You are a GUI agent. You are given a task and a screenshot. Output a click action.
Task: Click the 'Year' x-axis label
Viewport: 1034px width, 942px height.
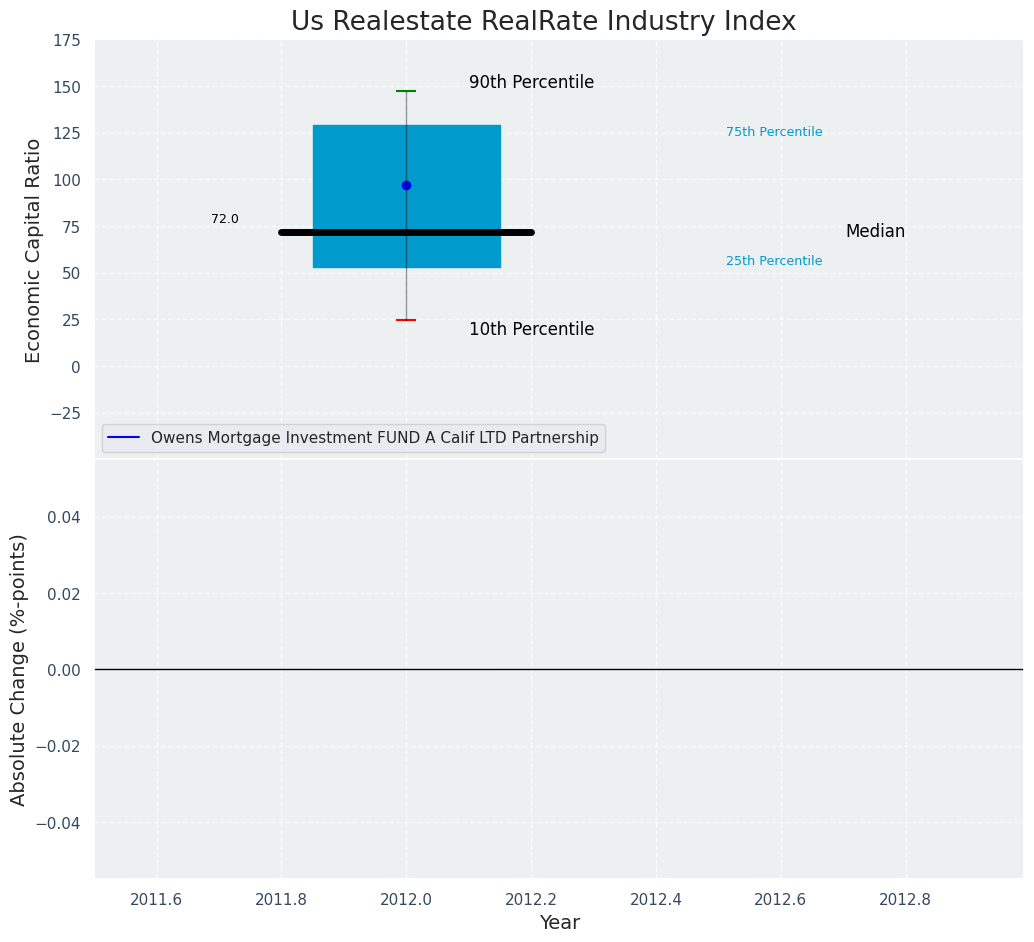tap(559, 923)
